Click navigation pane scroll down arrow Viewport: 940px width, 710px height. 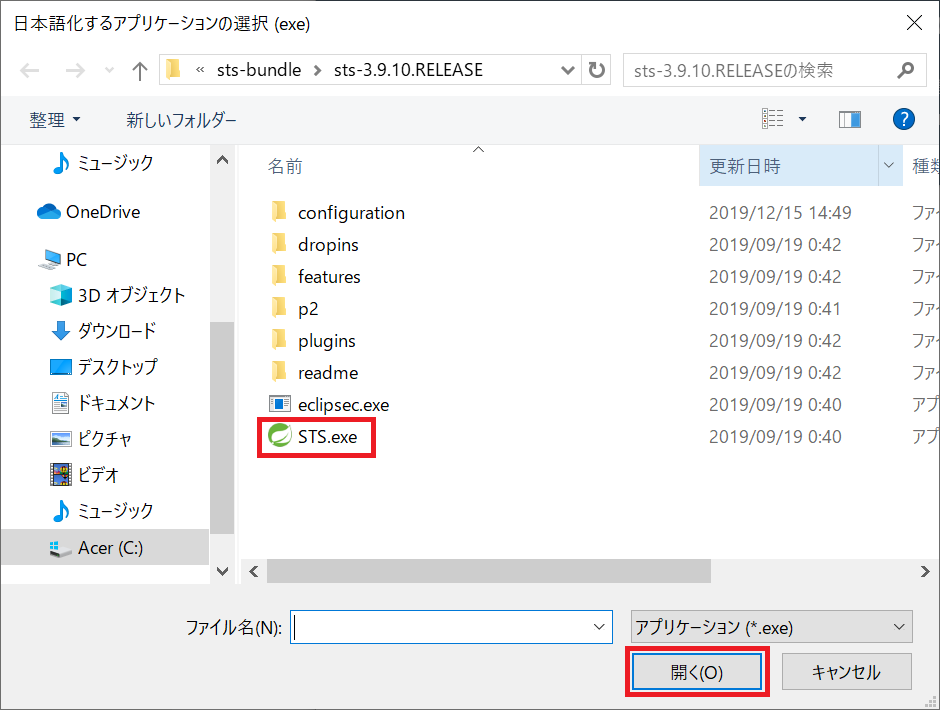(222, 571)
